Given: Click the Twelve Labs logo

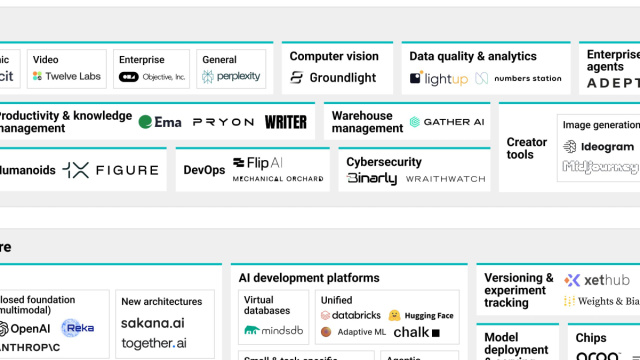Looking at the screenshot, I should (67, 76).
